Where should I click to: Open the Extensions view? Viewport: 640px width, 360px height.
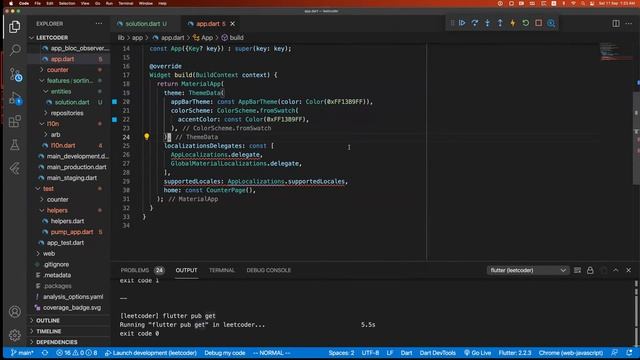tap(15, 121)
